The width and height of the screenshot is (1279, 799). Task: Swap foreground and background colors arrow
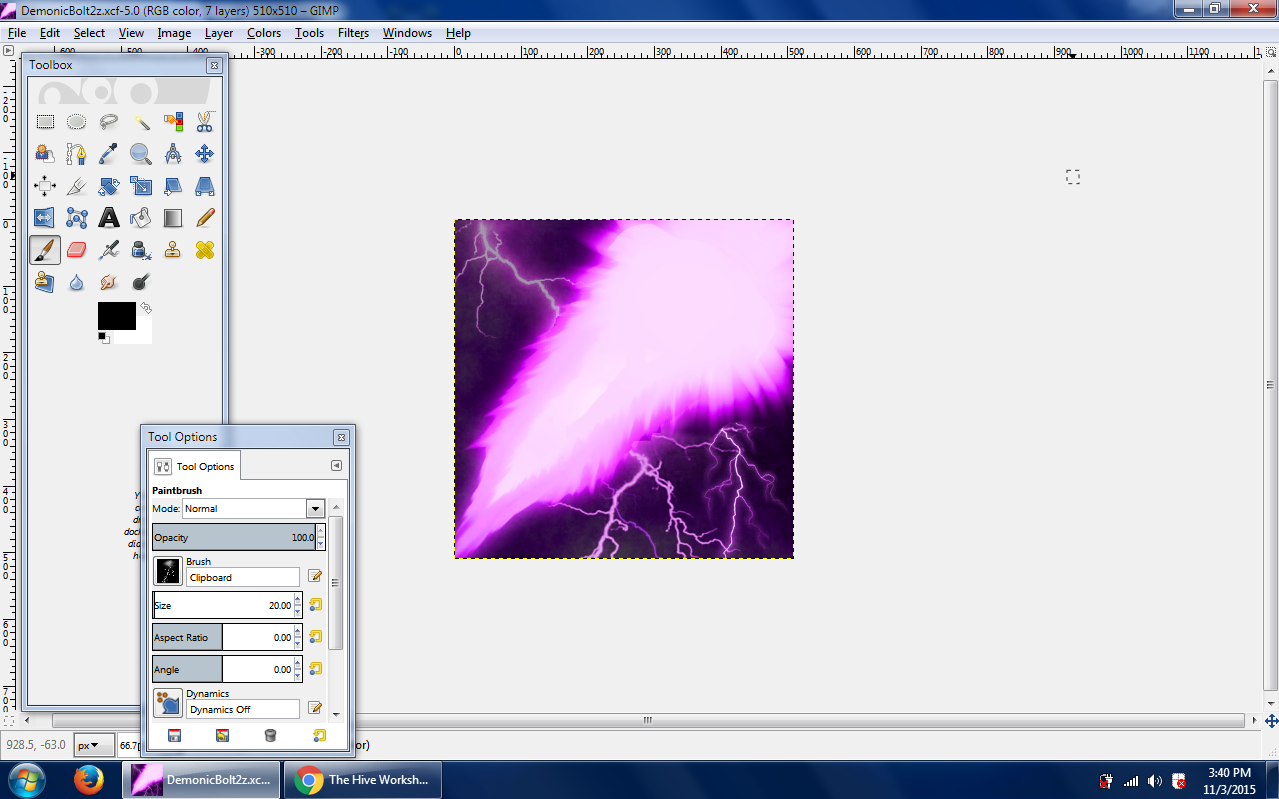(x=146, y=308)
